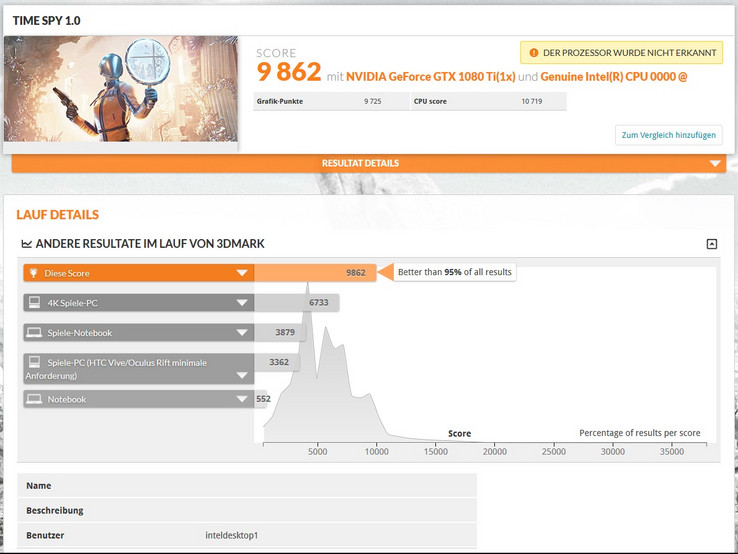Click DER PROZESSOR WURDE NICHT ERKANNT notice
The image size is (738, 554).
point(621,53)
